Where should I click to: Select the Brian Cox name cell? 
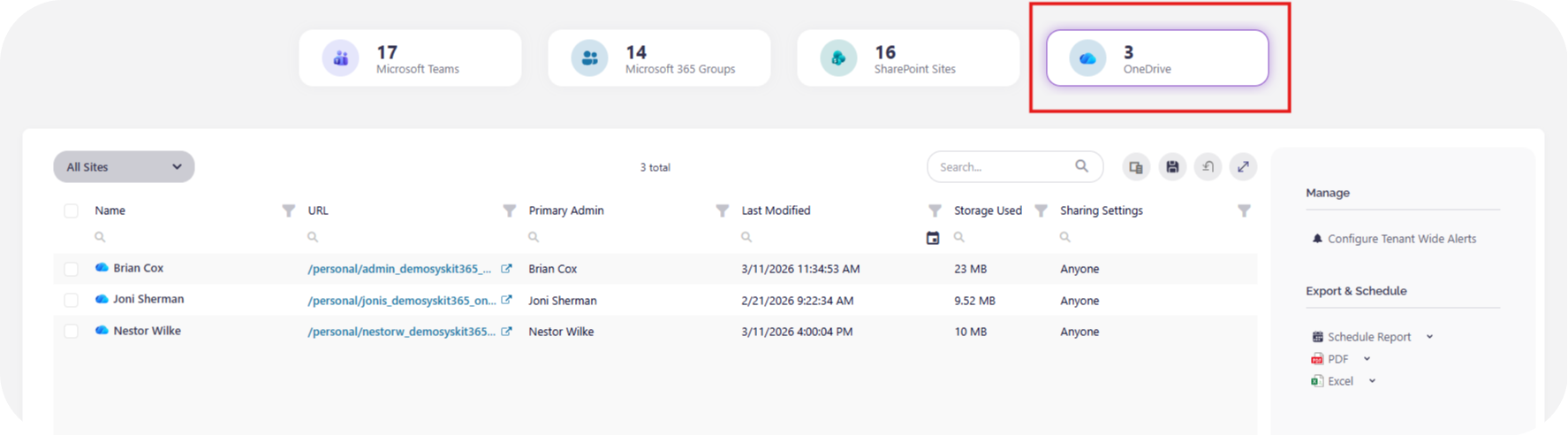coord(138,268)
